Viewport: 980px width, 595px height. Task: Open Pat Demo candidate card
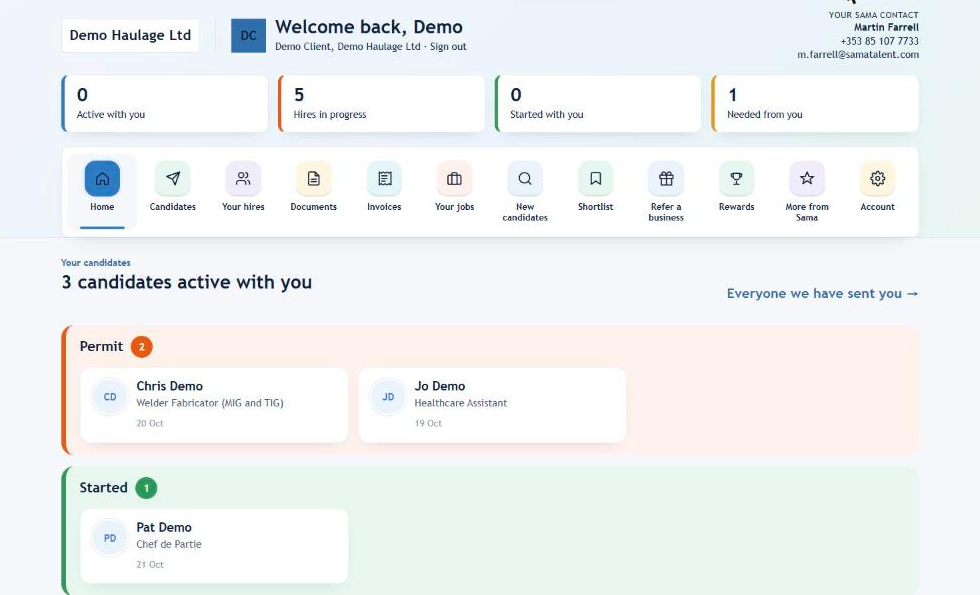point(214,546)
